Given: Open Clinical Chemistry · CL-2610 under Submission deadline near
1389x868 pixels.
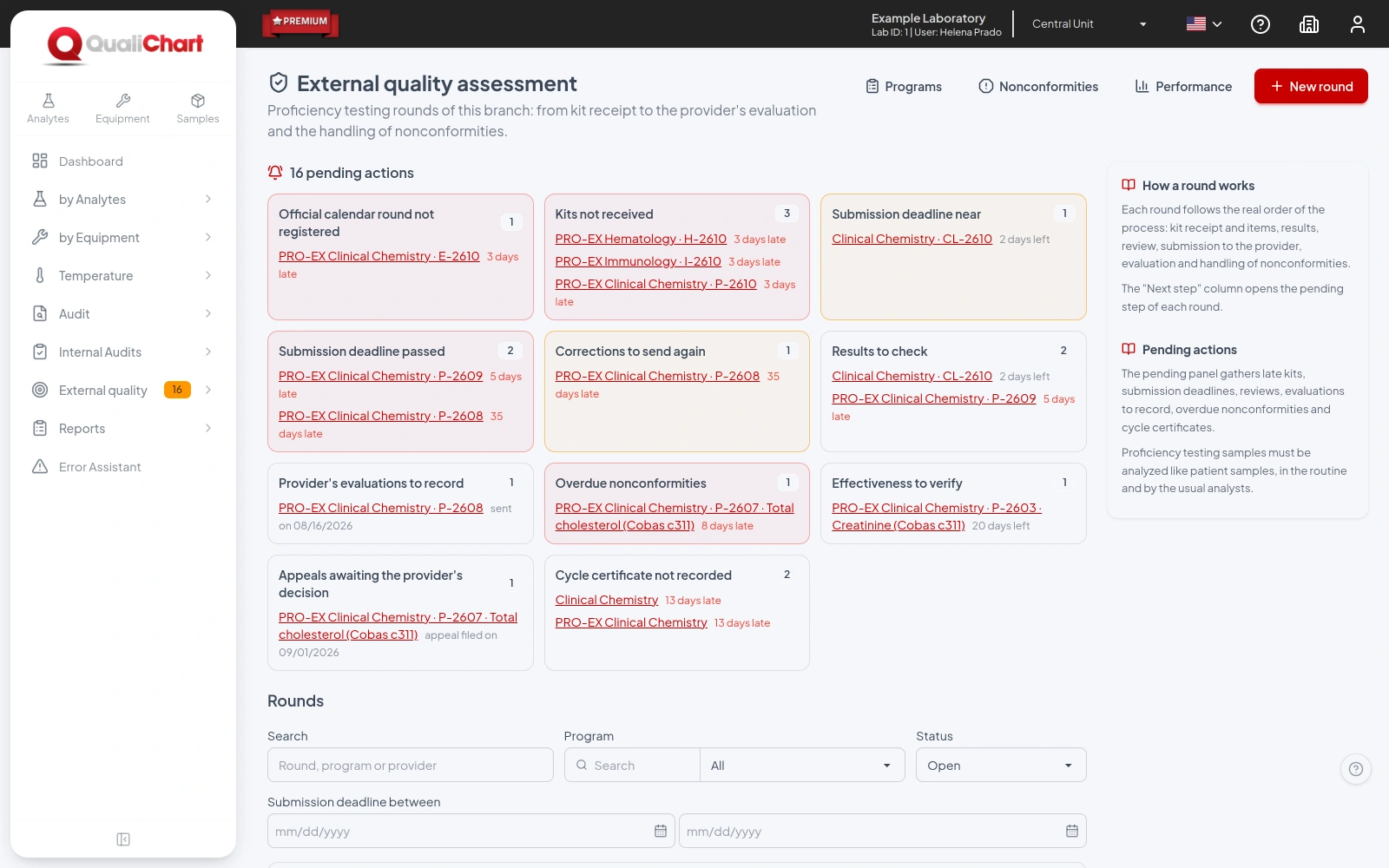Looking at the screenshot, I should point(912,239).
